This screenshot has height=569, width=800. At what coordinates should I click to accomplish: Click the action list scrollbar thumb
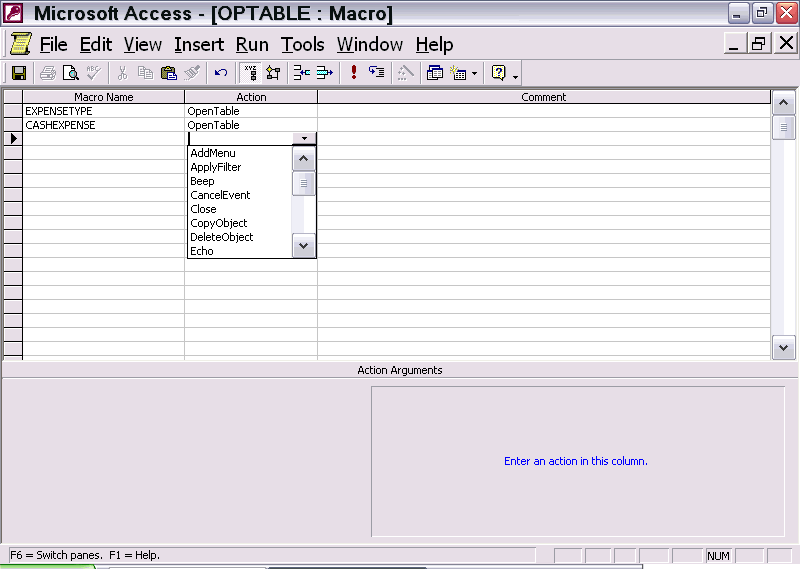coord(304,184)
